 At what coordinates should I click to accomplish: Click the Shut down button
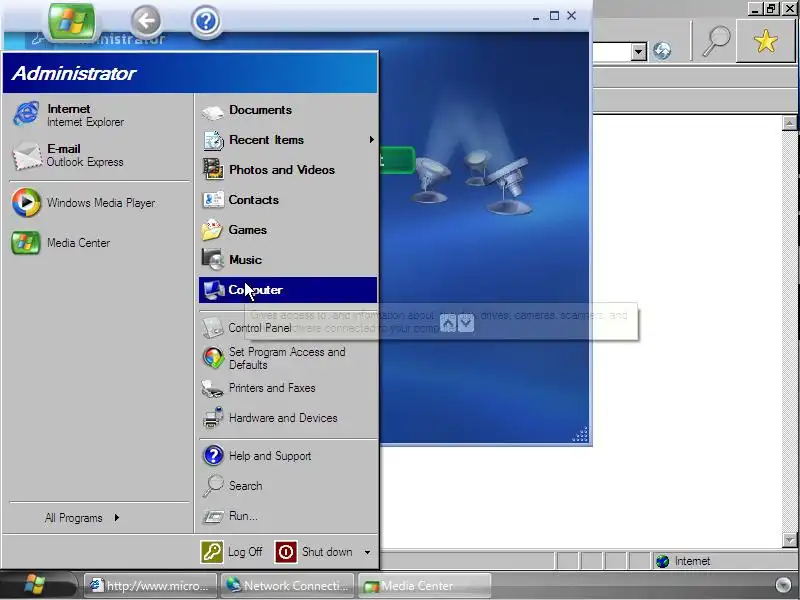point(315,552)
